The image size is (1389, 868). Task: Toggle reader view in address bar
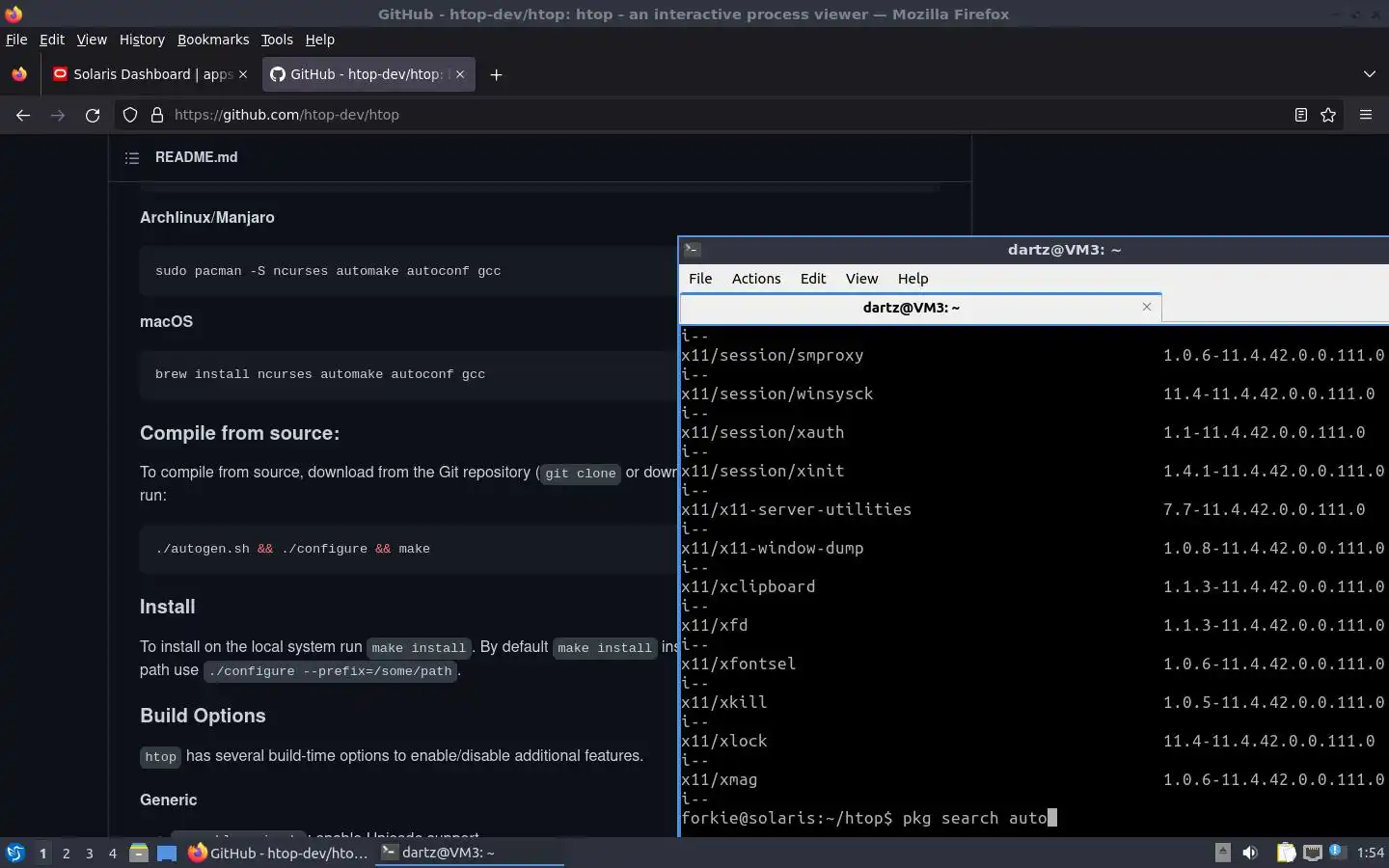[x=1300, y=115]
